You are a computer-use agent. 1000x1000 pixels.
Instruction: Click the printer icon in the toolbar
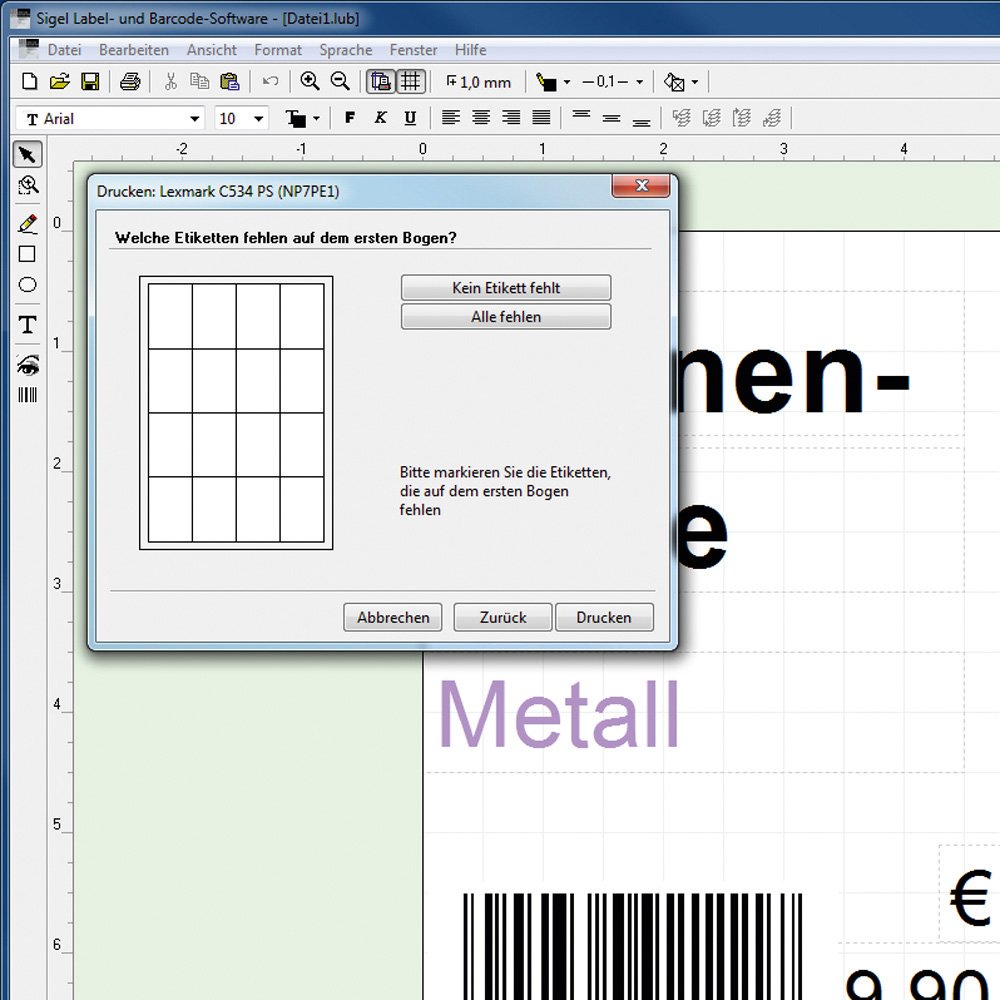[130, 82]
